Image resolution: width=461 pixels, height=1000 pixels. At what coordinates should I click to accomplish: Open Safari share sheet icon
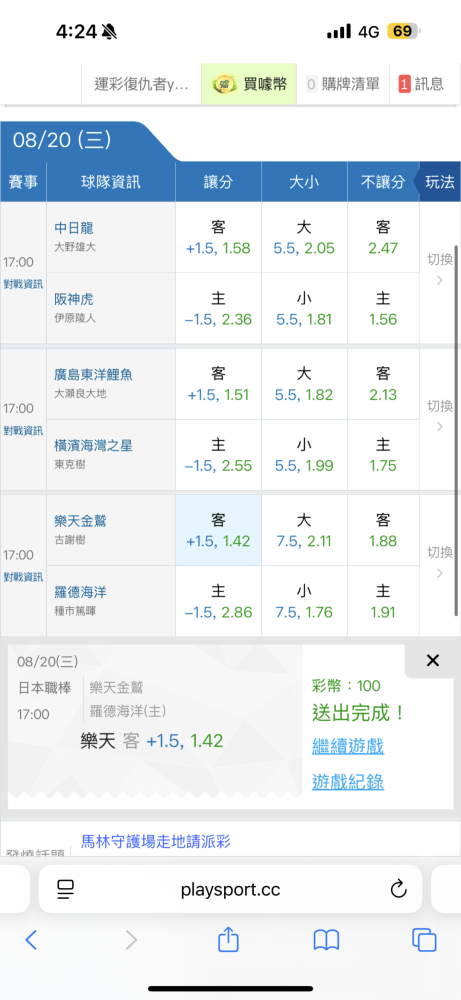pyautogui.click(x=228, y=938)
